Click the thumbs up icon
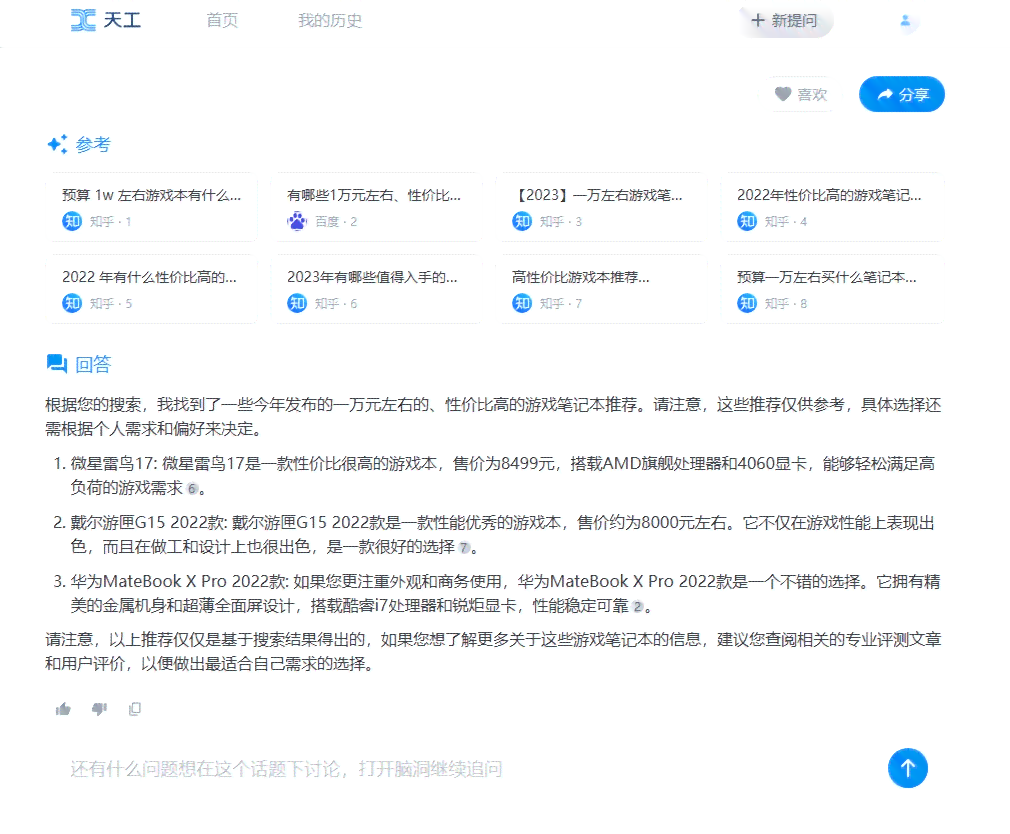The width and height of the screenshot is (1010, 834). 63,709
